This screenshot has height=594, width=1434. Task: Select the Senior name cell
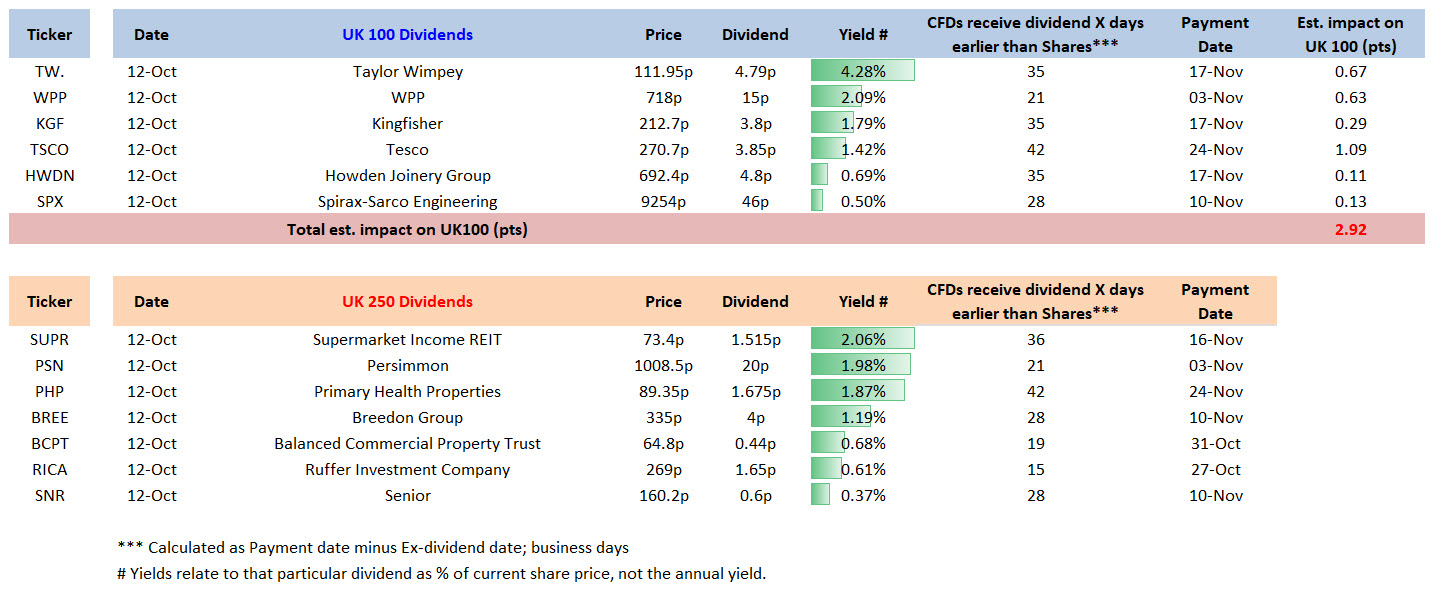pyautogui.click(x=408, y=496)
